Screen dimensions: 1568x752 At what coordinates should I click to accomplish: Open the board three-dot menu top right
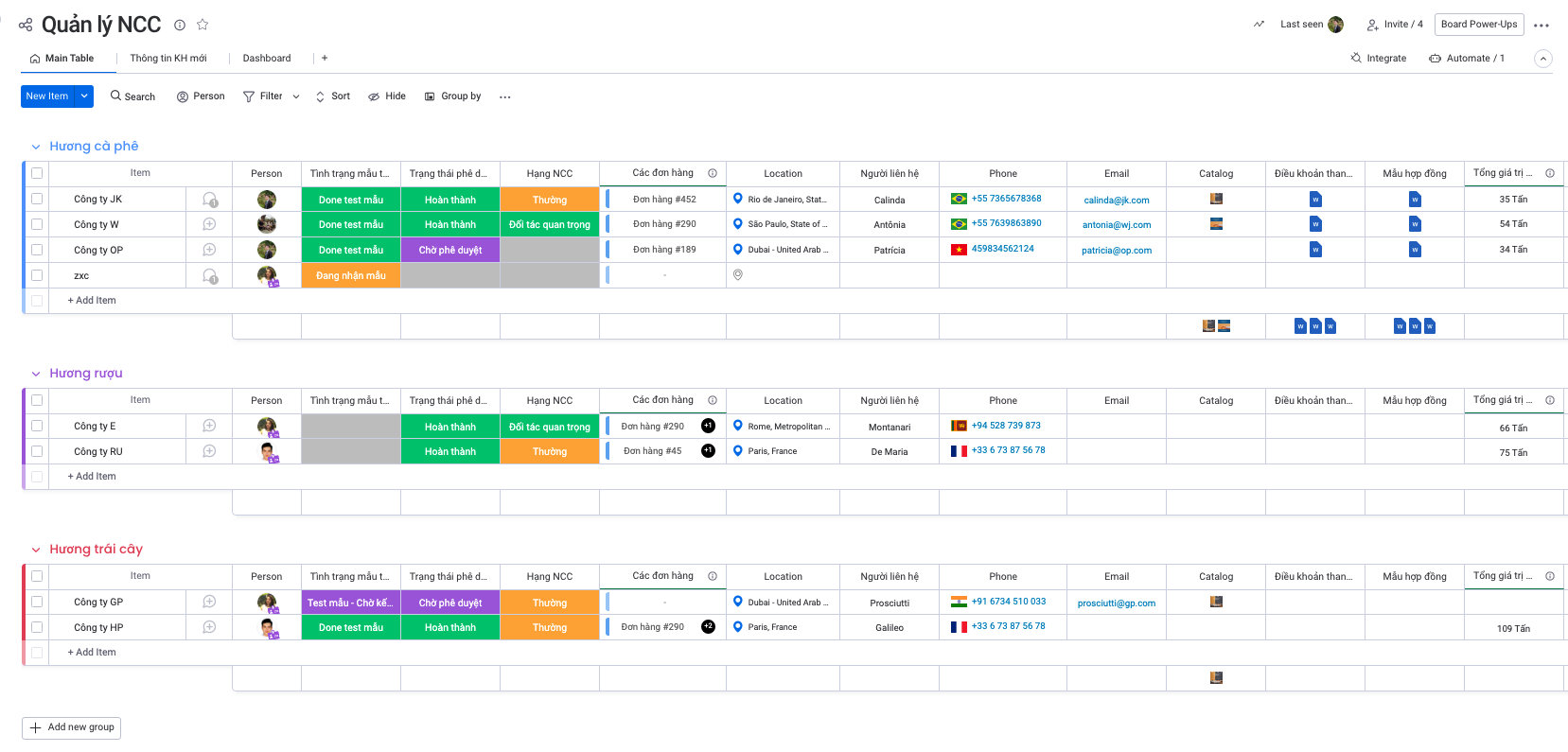pyautogui.click(x=1542, y=26)
